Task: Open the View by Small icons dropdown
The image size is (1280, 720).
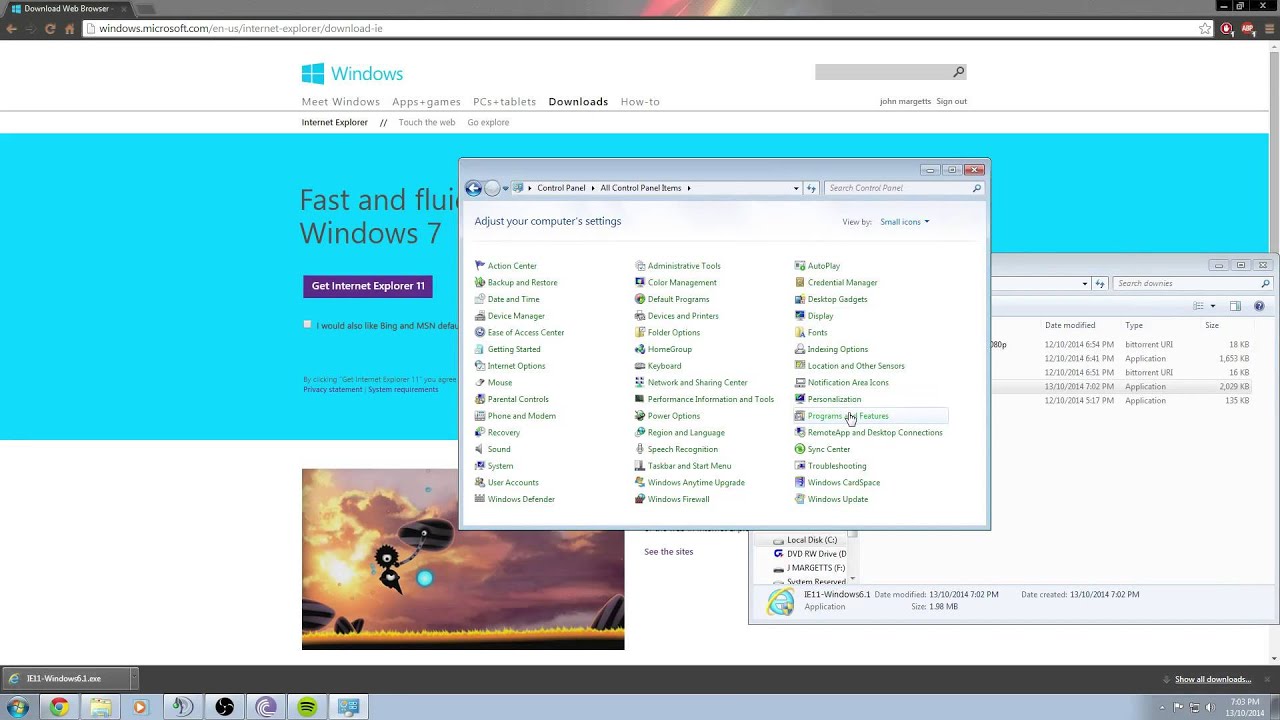Action: pos(905,222)
